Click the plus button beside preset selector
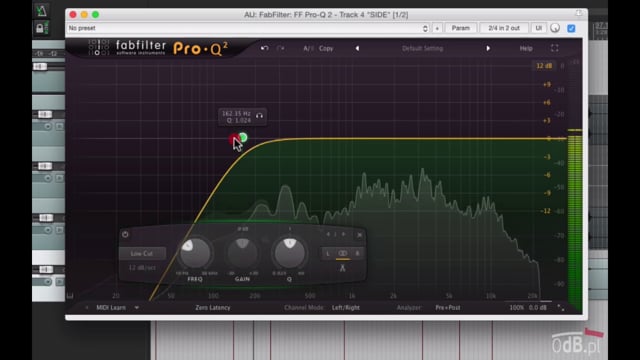 (437, 28)
